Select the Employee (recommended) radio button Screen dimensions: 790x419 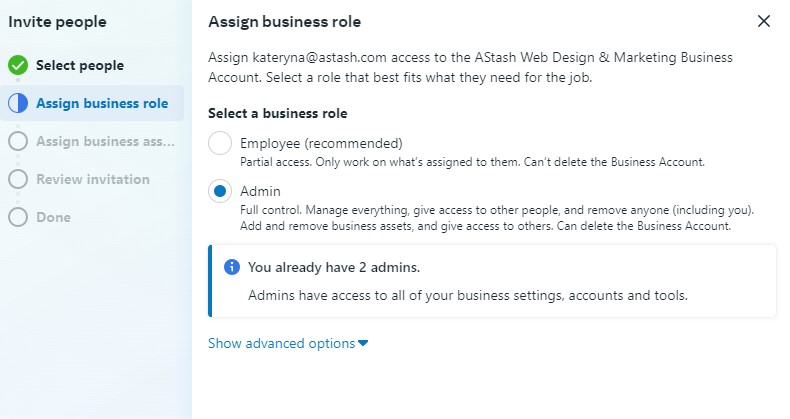(220, 143)
